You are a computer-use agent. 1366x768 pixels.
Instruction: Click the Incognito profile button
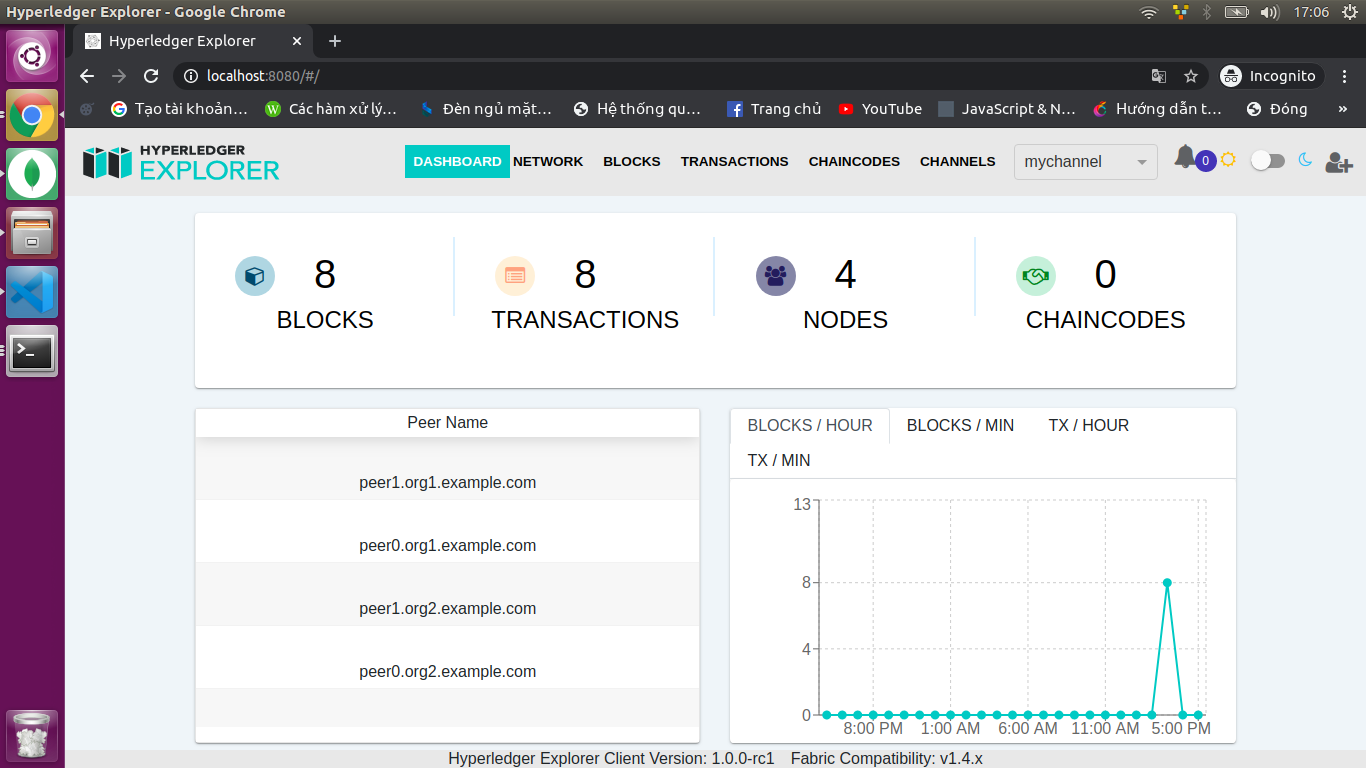point(1271,76)
